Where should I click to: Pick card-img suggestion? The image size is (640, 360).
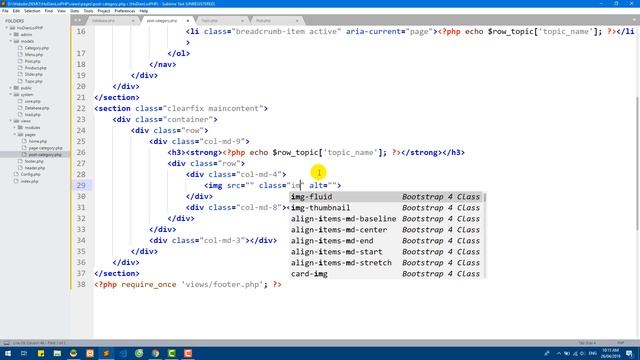pos(386,274)
